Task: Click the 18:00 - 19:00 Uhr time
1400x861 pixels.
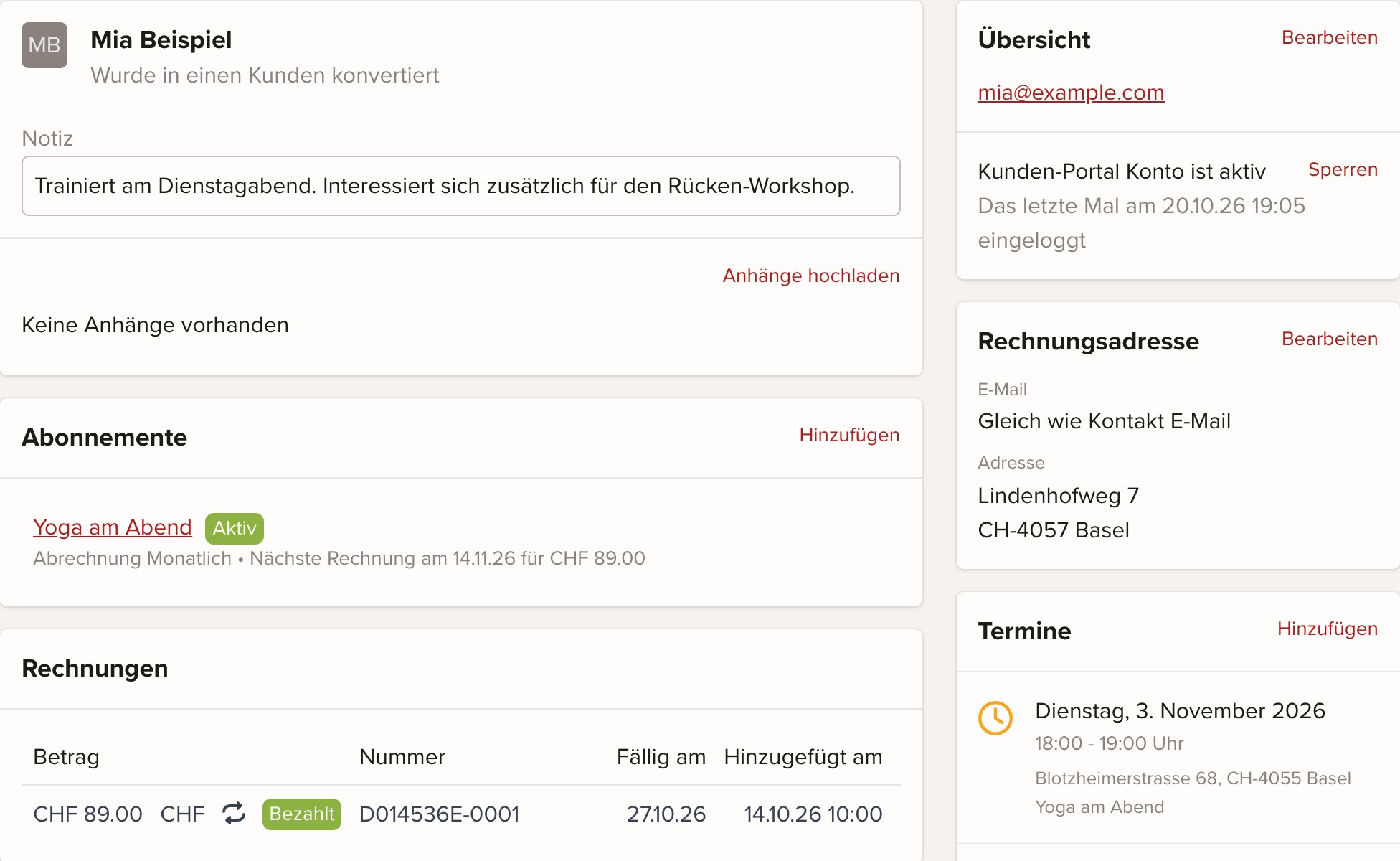Action: [x=1109, y=743]
